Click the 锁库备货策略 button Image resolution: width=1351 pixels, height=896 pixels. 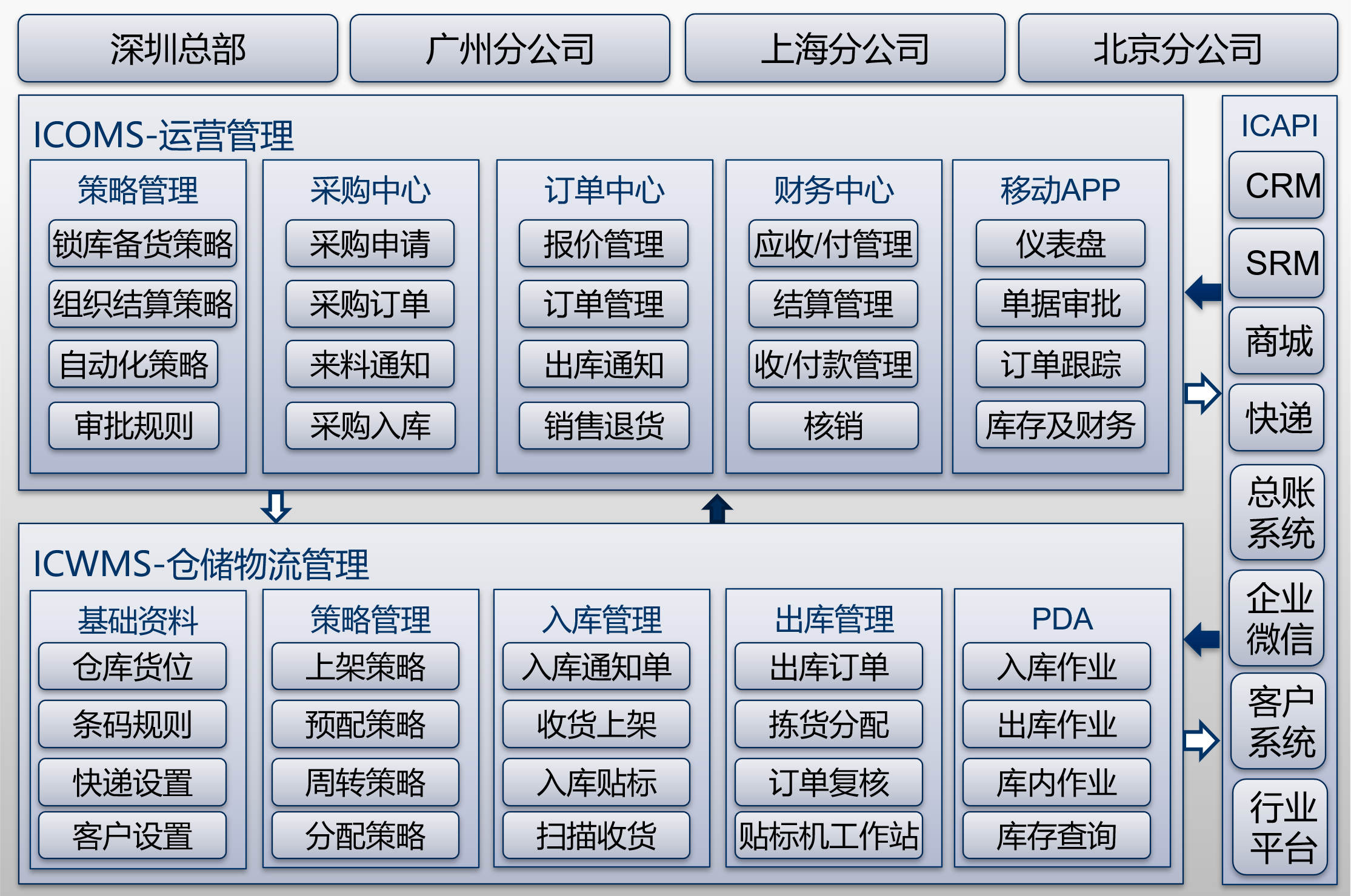(142, 244)
